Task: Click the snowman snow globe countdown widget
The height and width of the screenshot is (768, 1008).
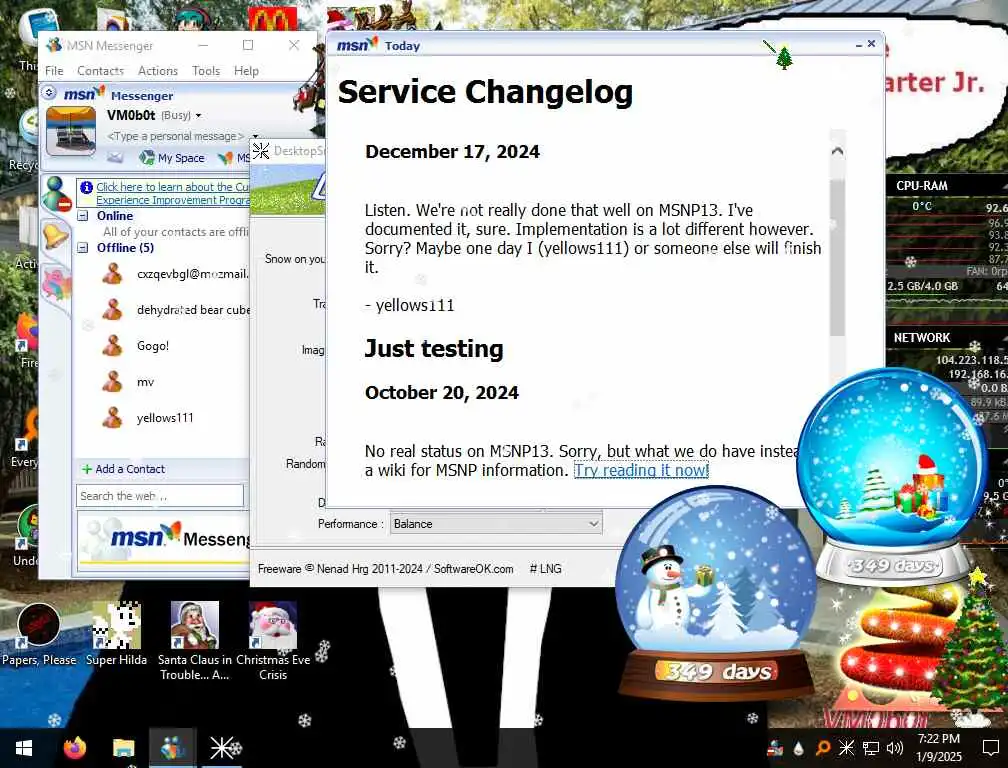Action: (x=717, y=594)
